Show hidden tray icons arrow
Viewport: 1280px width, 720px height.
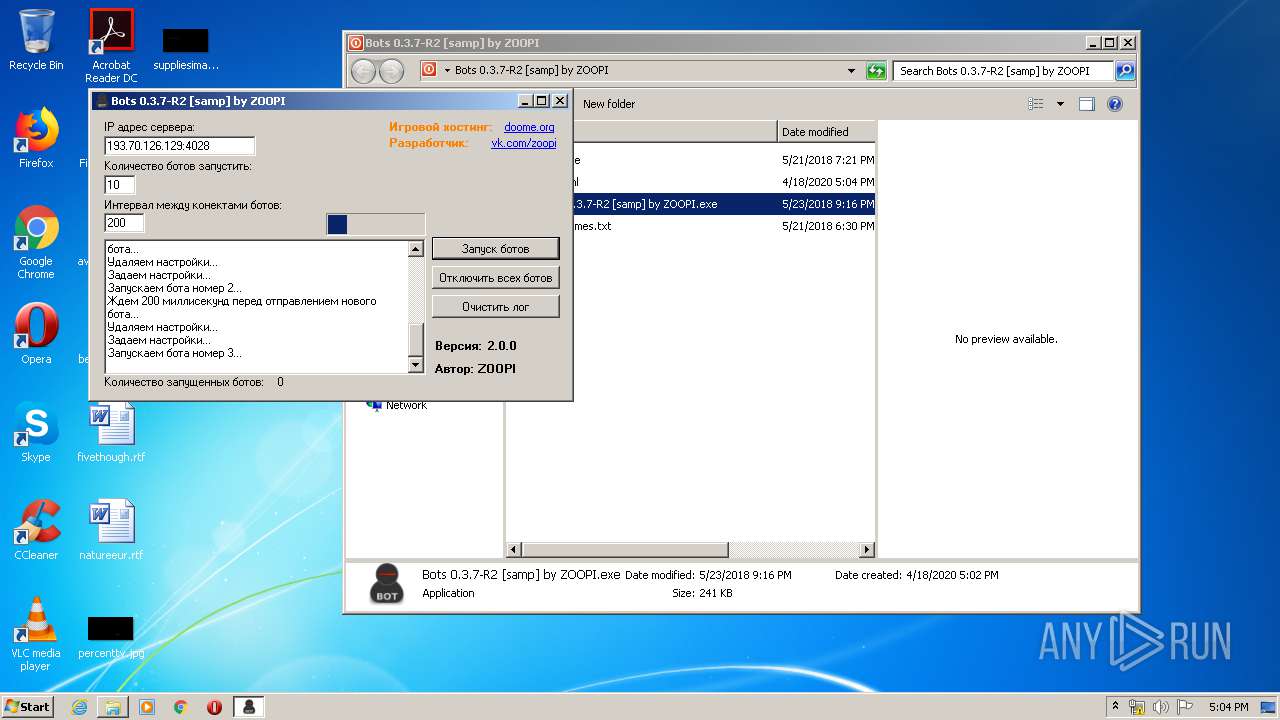coord(1116,706)
